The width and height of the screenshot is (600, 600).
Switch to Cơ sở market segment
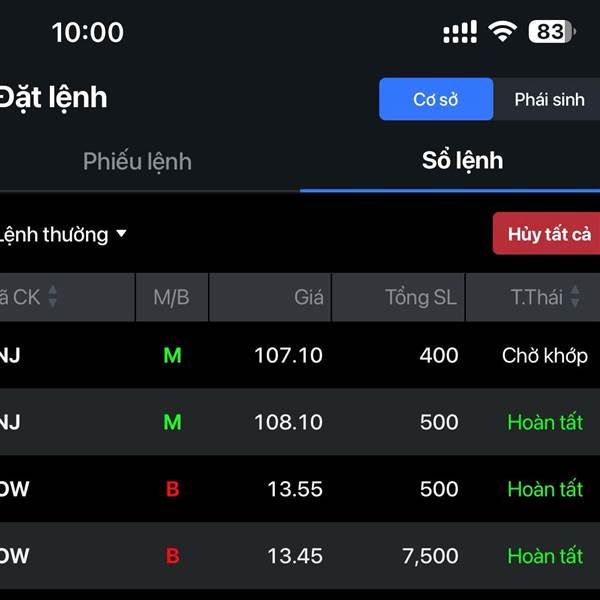[x=436, y=99]
